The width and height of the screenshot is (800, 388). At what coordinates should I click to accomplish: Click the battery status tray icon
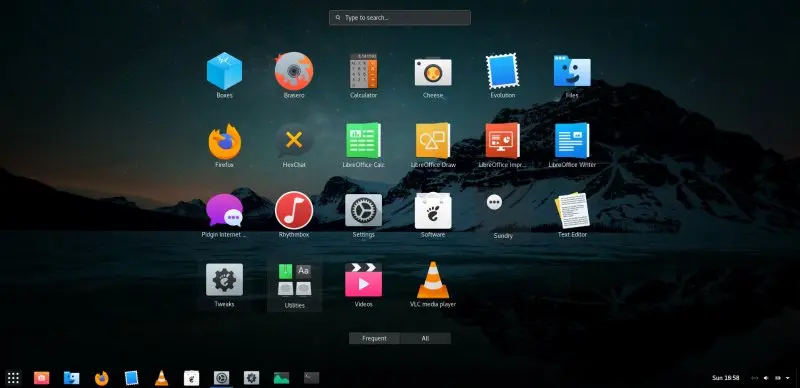pos(778,378)
